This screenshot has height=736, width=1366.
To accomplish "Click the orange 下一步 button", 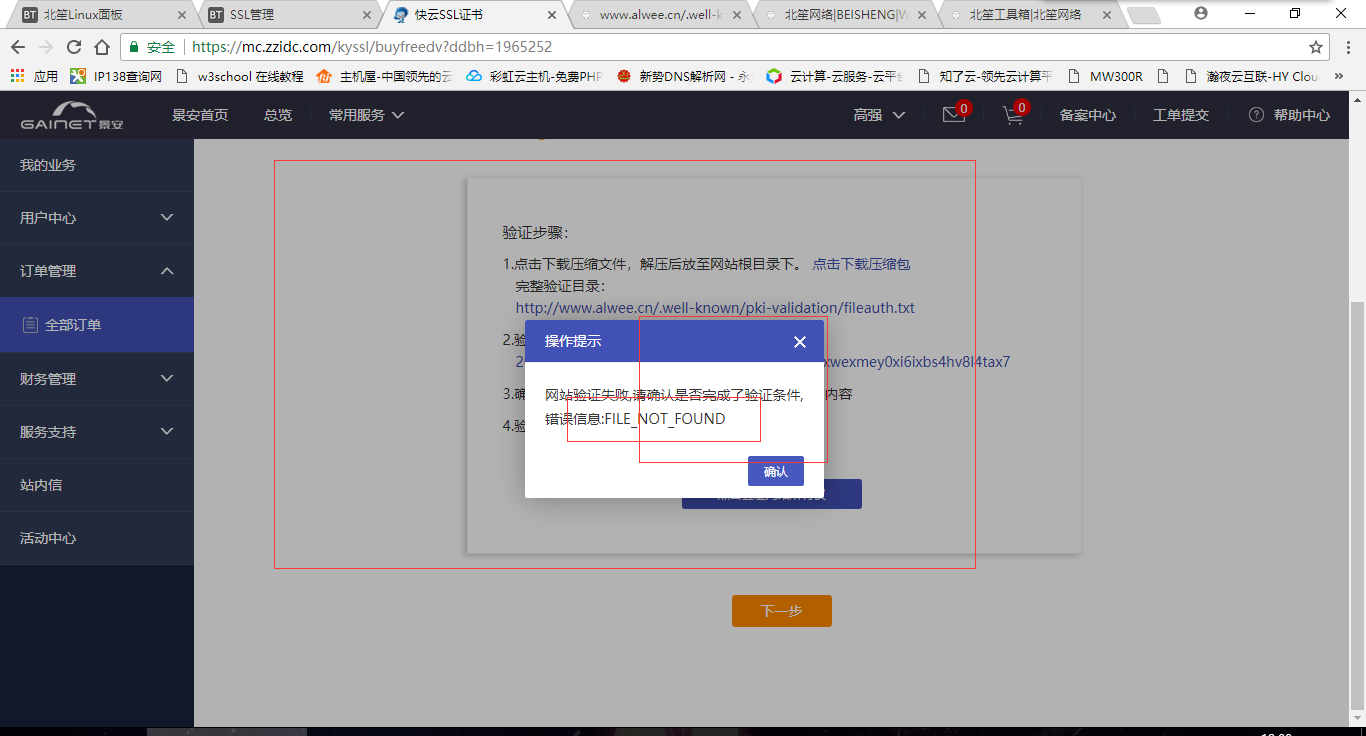I will (x=782, y=611).
